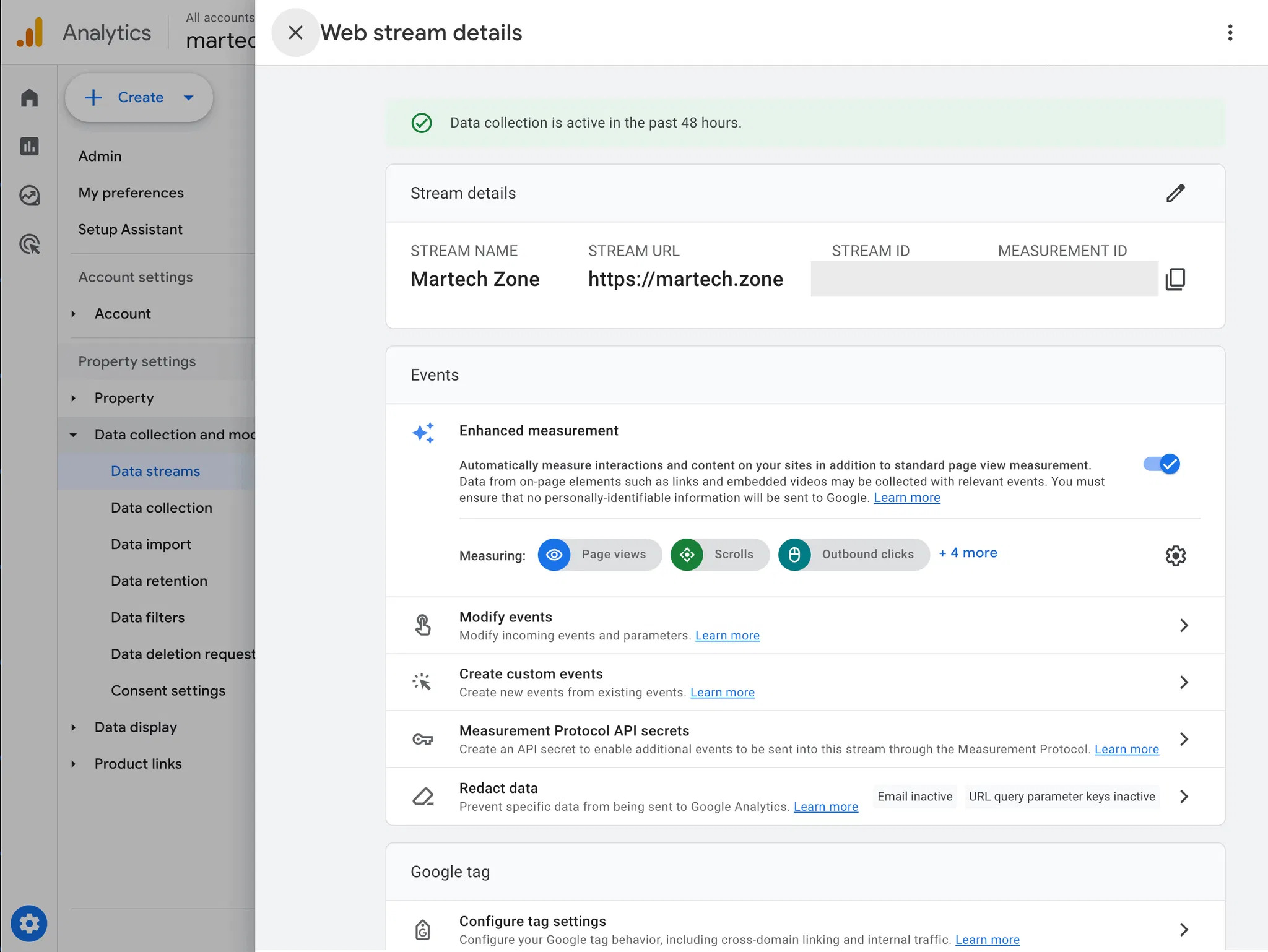Open Advertising icon in left navigation
The height and width of the screenshot is (952, 1268).
point(29,244)
